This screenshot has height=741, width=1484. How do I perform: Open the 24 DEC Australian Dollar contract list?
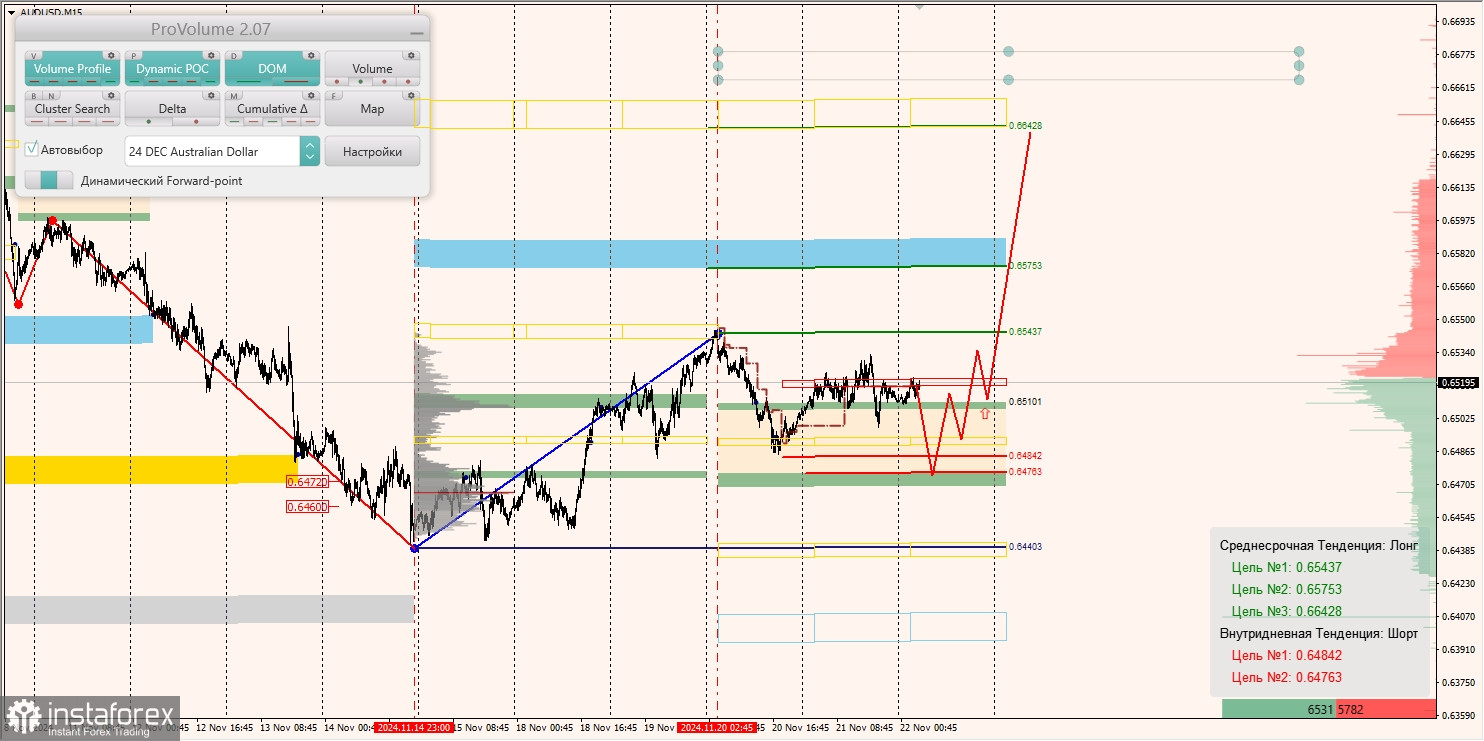click(212, 152)
